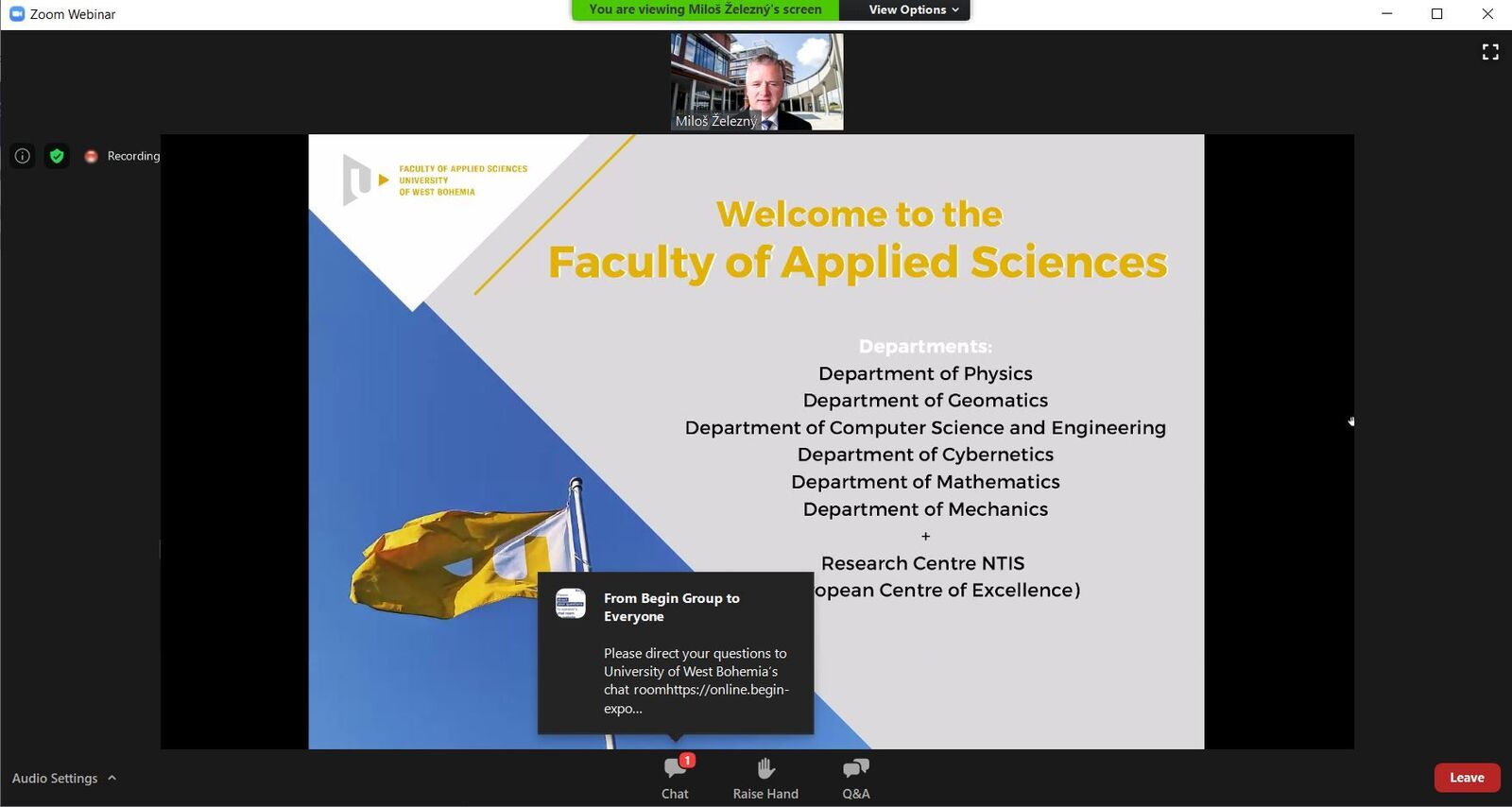Screen dimensions: 1512x807
Task: Click the Raise Hand icon
Action: pyautogui.click(x=765, y=777)
